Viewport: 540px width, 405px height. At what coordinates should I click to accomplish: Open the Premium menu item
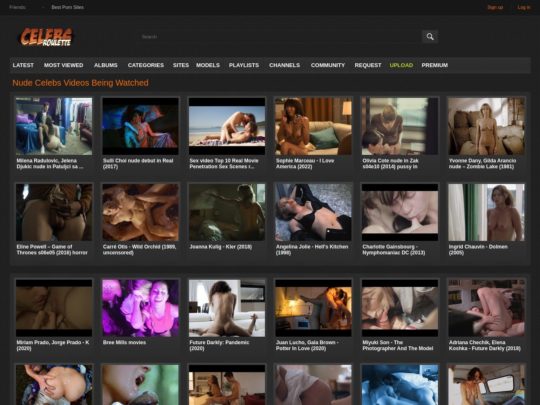pos(435,65)
